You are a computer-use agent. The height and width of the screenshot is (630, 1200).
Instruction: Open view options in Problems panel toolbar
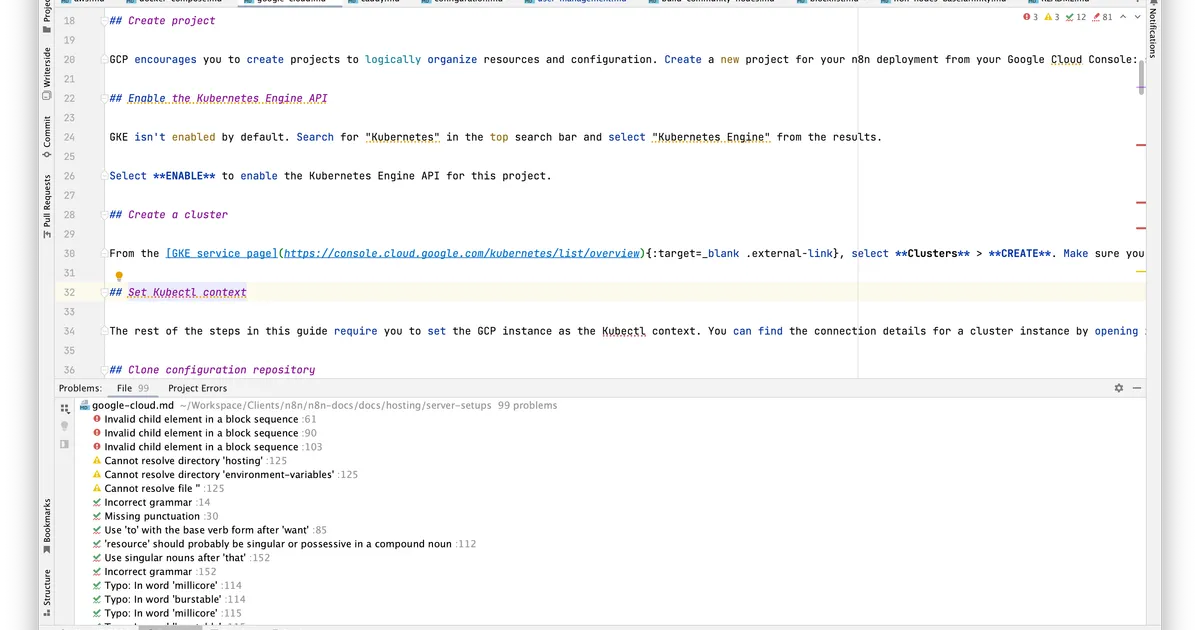[66, 408]
